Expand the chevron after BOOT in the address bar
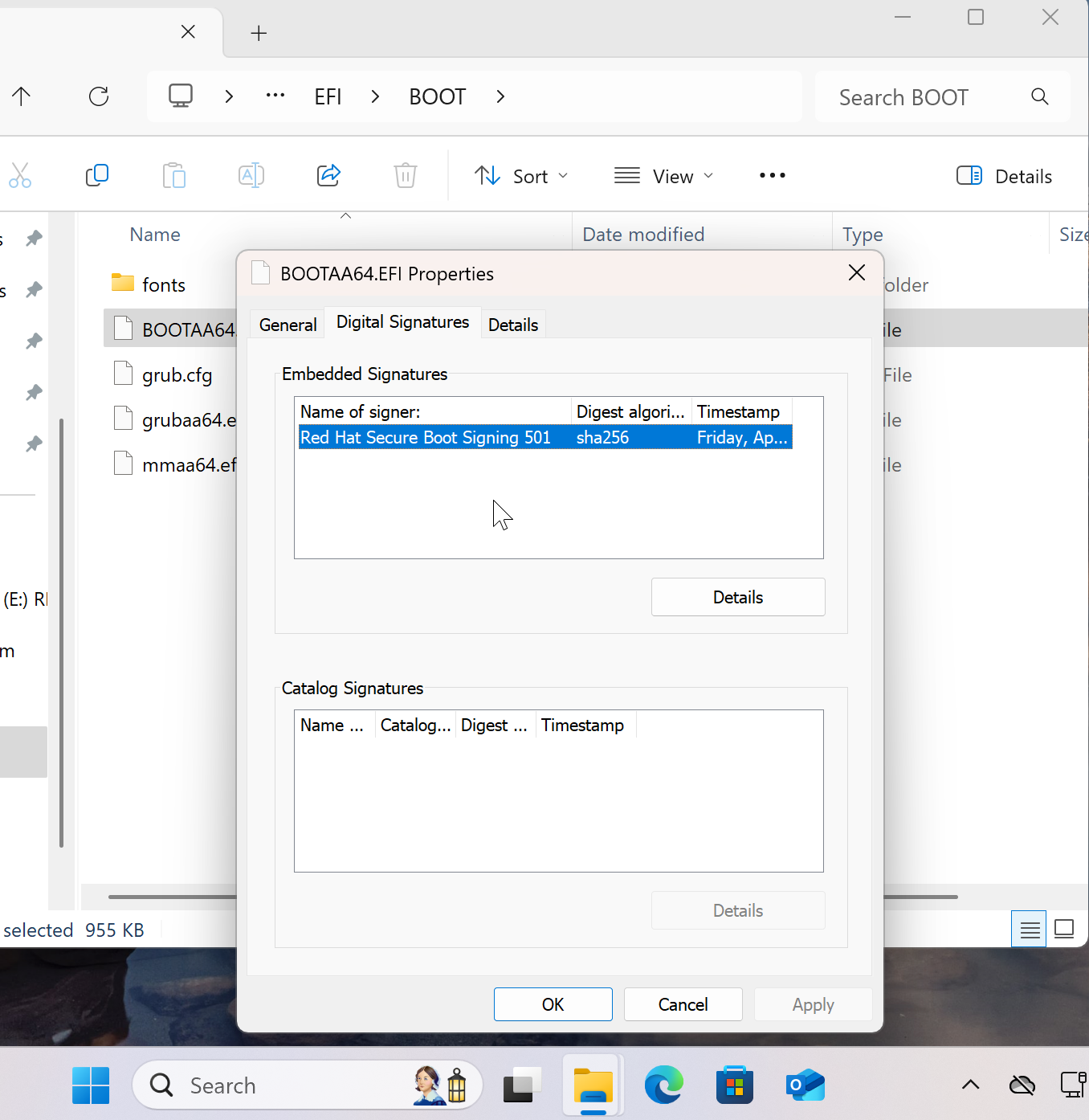Viewport: 1089px width, 1120px height. 500,97
